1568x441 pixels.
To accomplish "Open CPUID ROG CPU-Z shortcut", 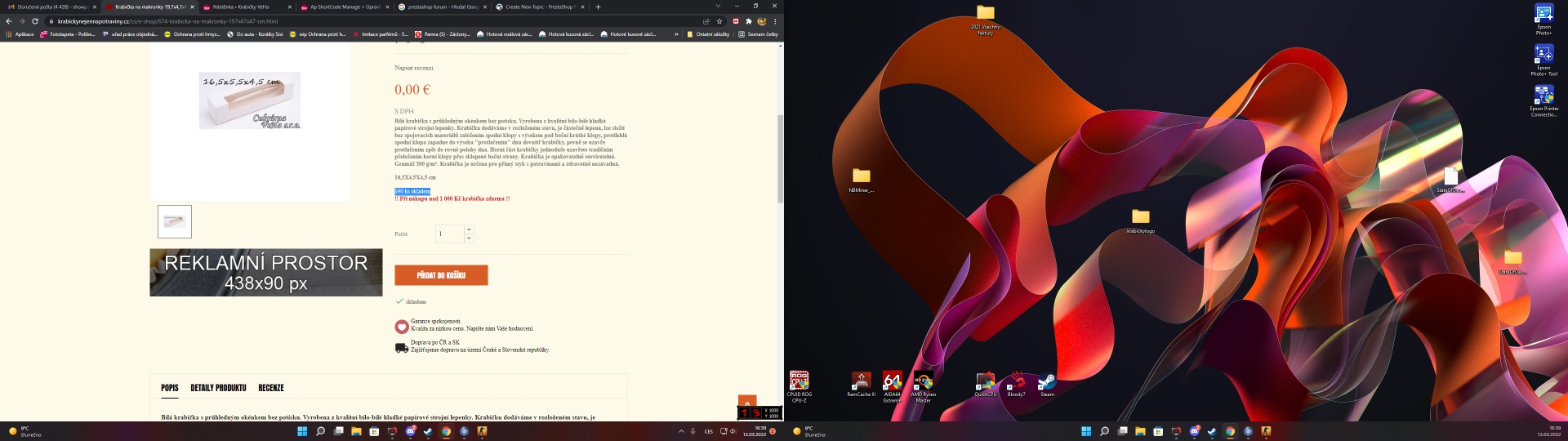I will tap(799, 381).
